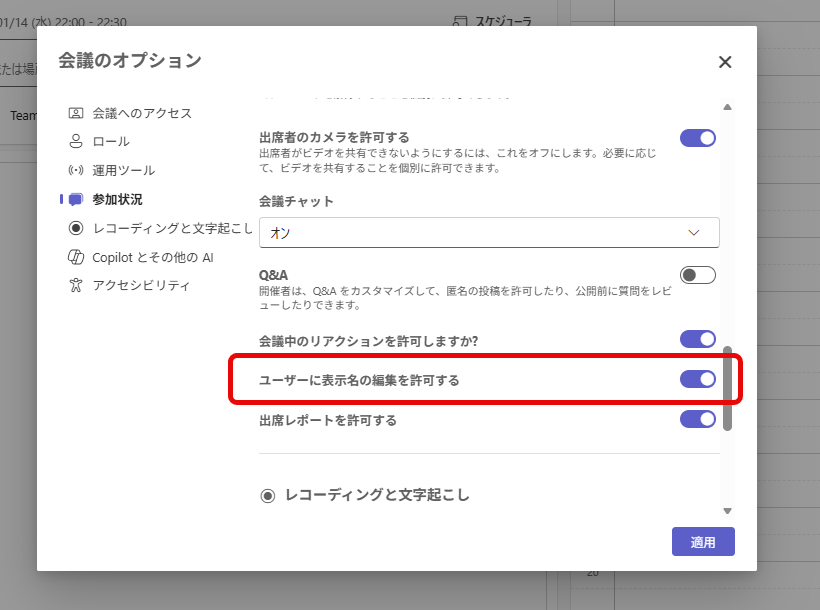The height and width of the screenshot is (610, 820).
Task: Switch off 出席レポートを許可する toggle
Action: click(x=698, y=419)
